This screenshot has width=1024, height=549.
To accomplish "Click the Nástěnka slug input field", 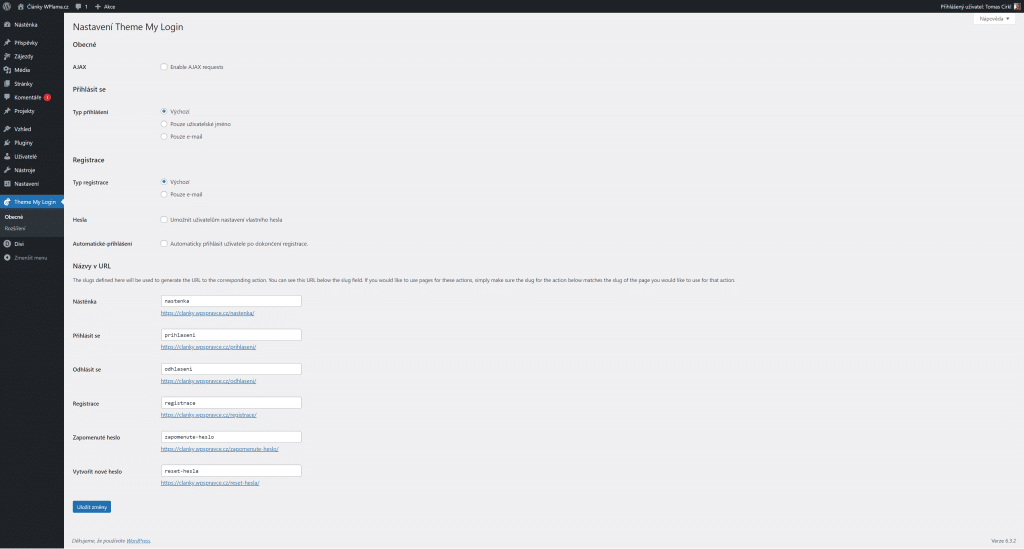I will pyautogui.click(x=231, y=301).
